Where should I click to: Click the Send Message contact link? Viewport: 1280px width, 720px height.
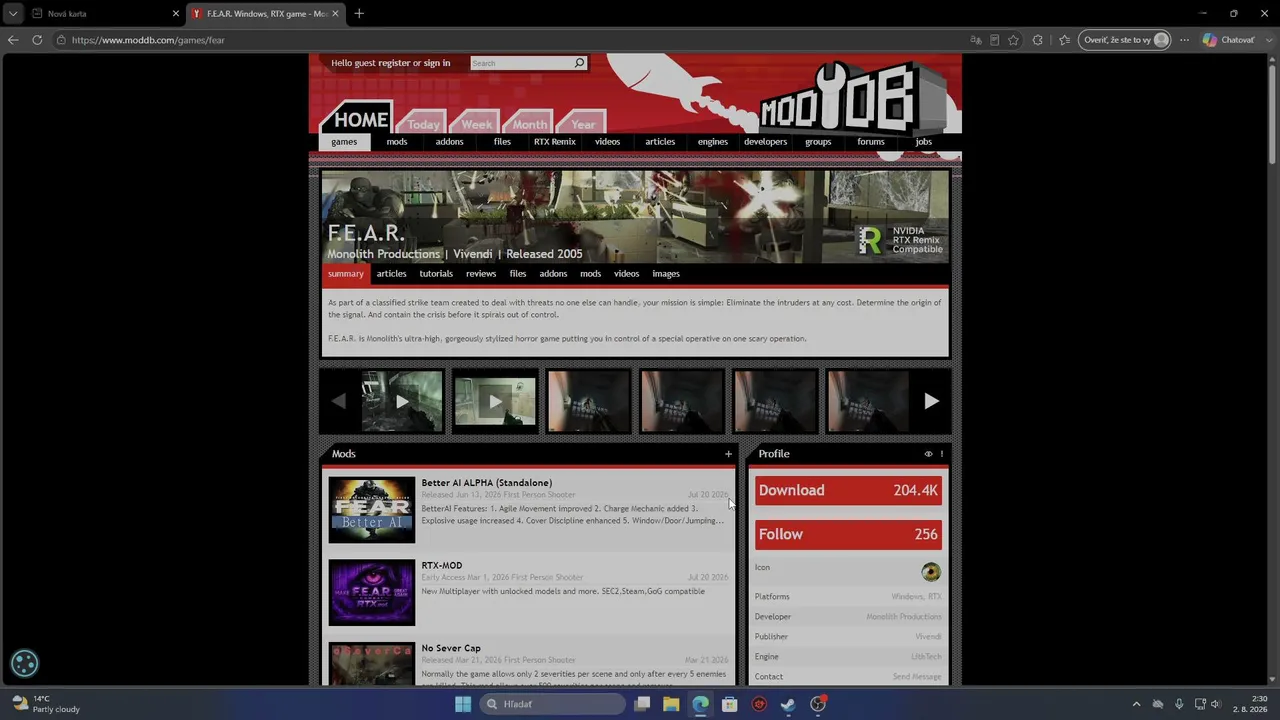[x=917, y=677]
